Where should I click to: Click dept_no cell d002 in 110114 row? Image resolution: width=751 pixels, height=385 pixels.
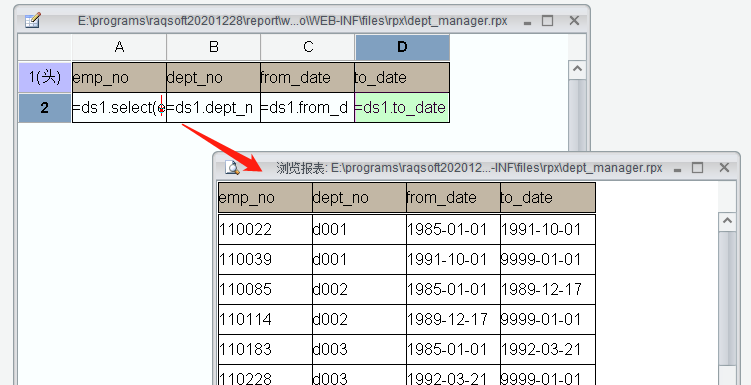pyautogui.click(x=360, y=319)
